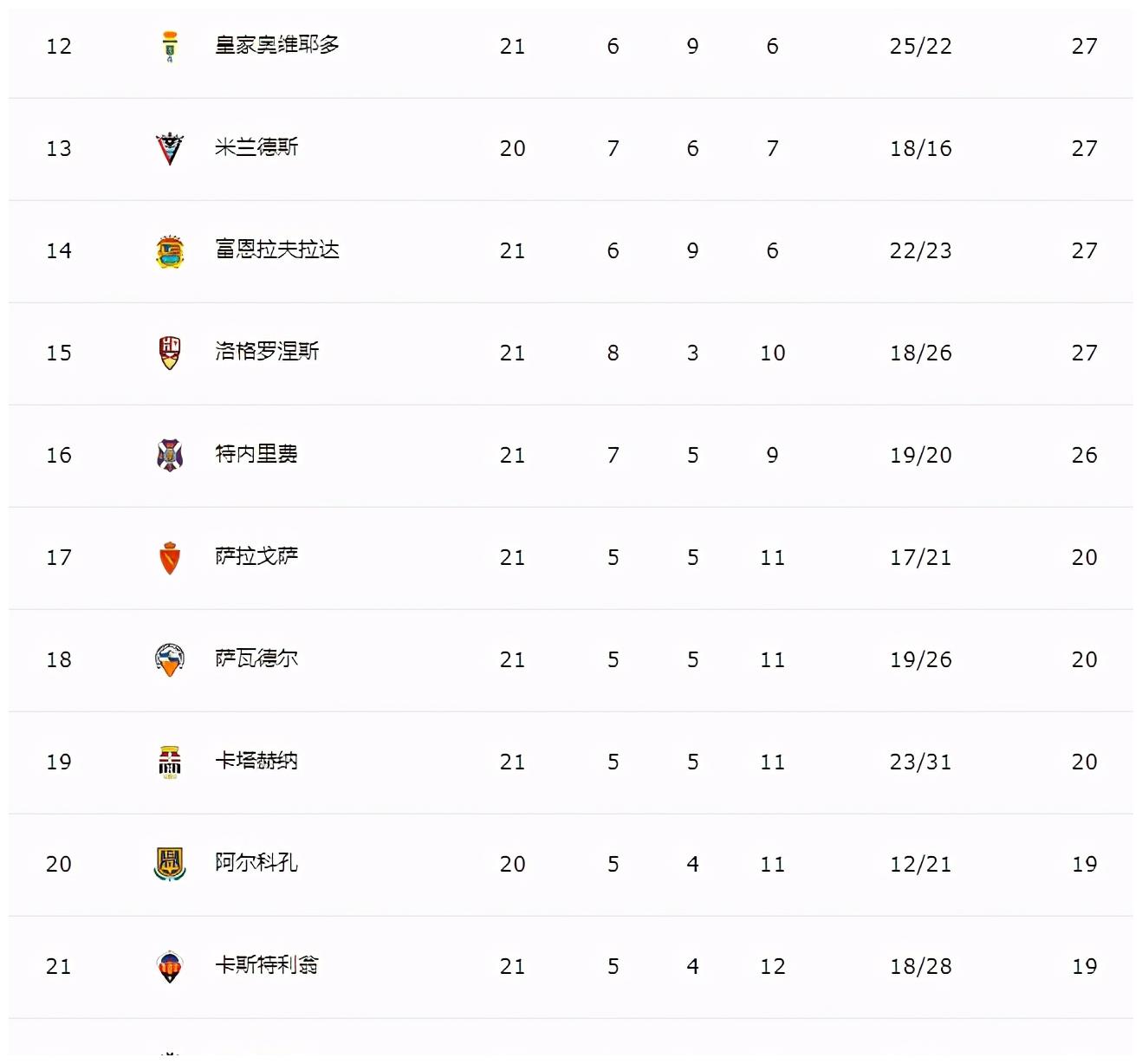Click the 皇家奥维耶多 club crest icon
1142x1064 pixels.
(170, 46)
